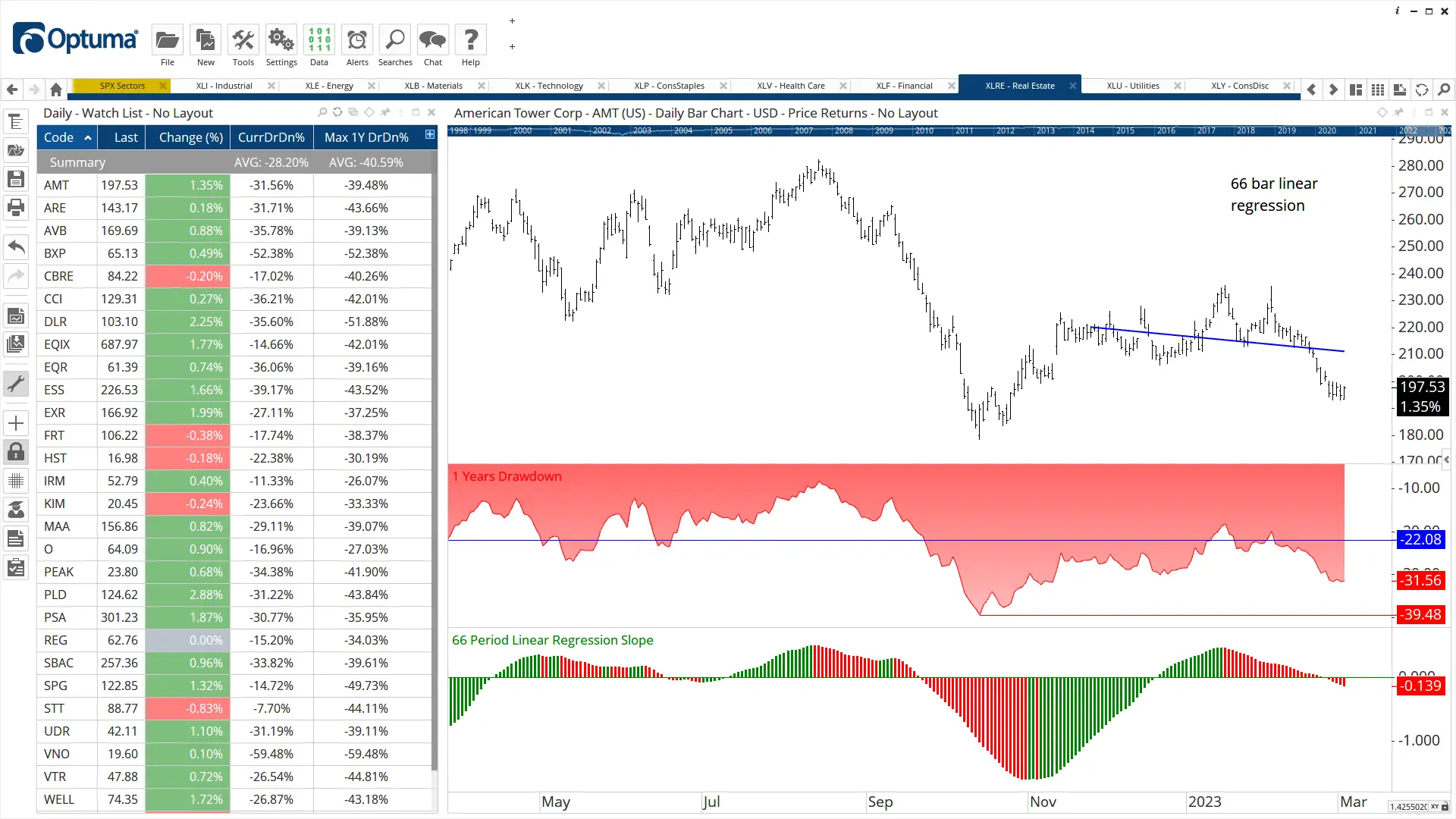
Task: Click the search magnifier at tab bar end
Action: coord(1444,89)
